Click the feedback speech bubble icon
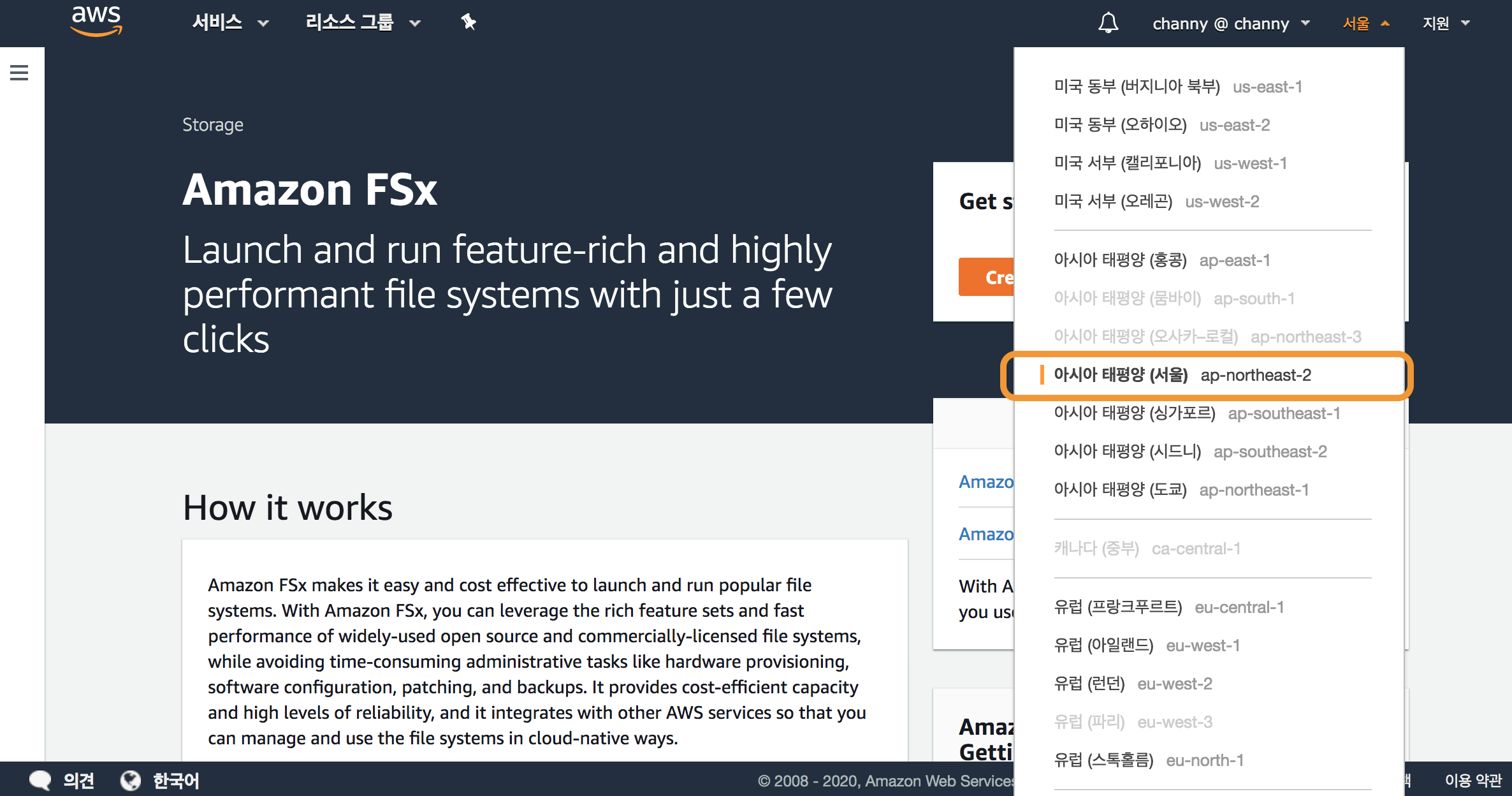The width and height of the screenshot is (1512, 796). pyautogui.click(x=40, y=780)
